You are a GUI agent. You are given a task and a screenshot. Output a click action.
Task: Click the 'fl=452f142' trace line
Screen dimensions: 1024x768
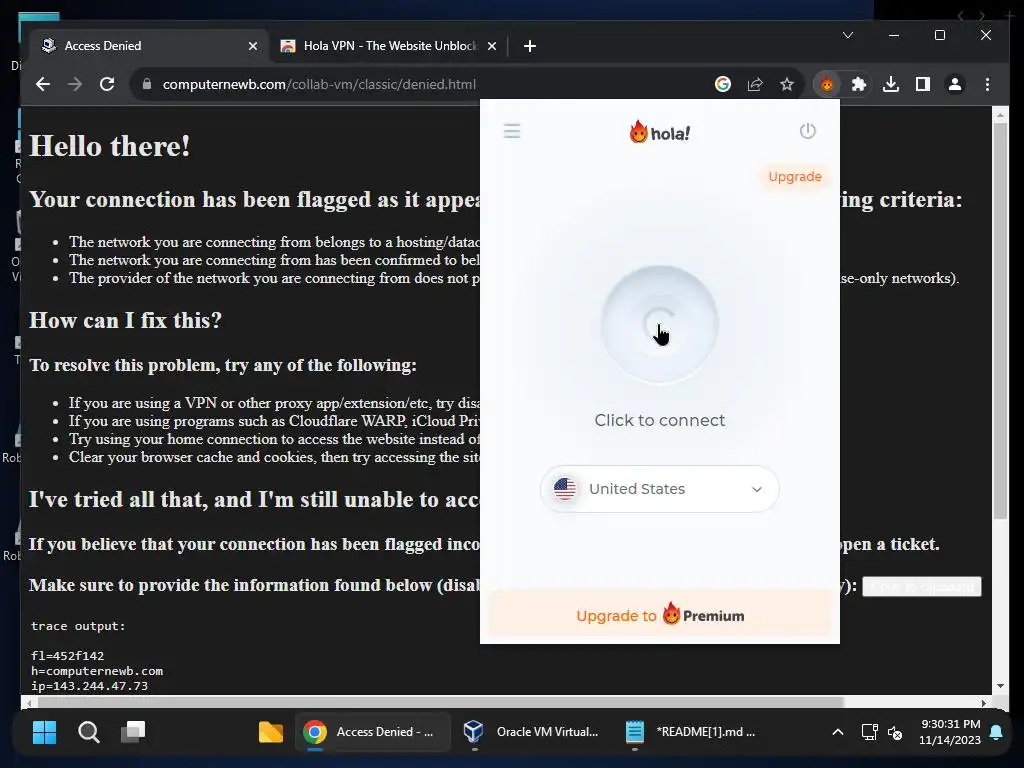pos(67,656)
